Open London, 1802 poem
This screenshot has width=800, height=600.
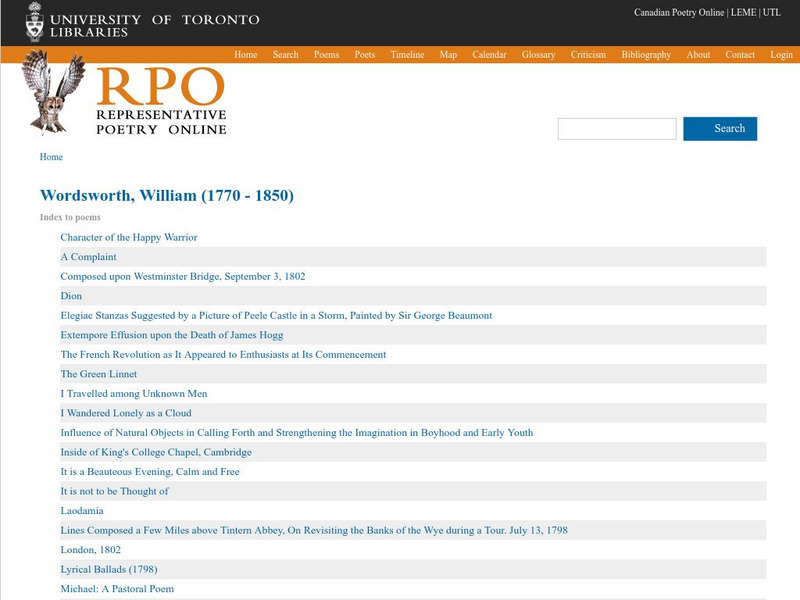pos(90,550)
